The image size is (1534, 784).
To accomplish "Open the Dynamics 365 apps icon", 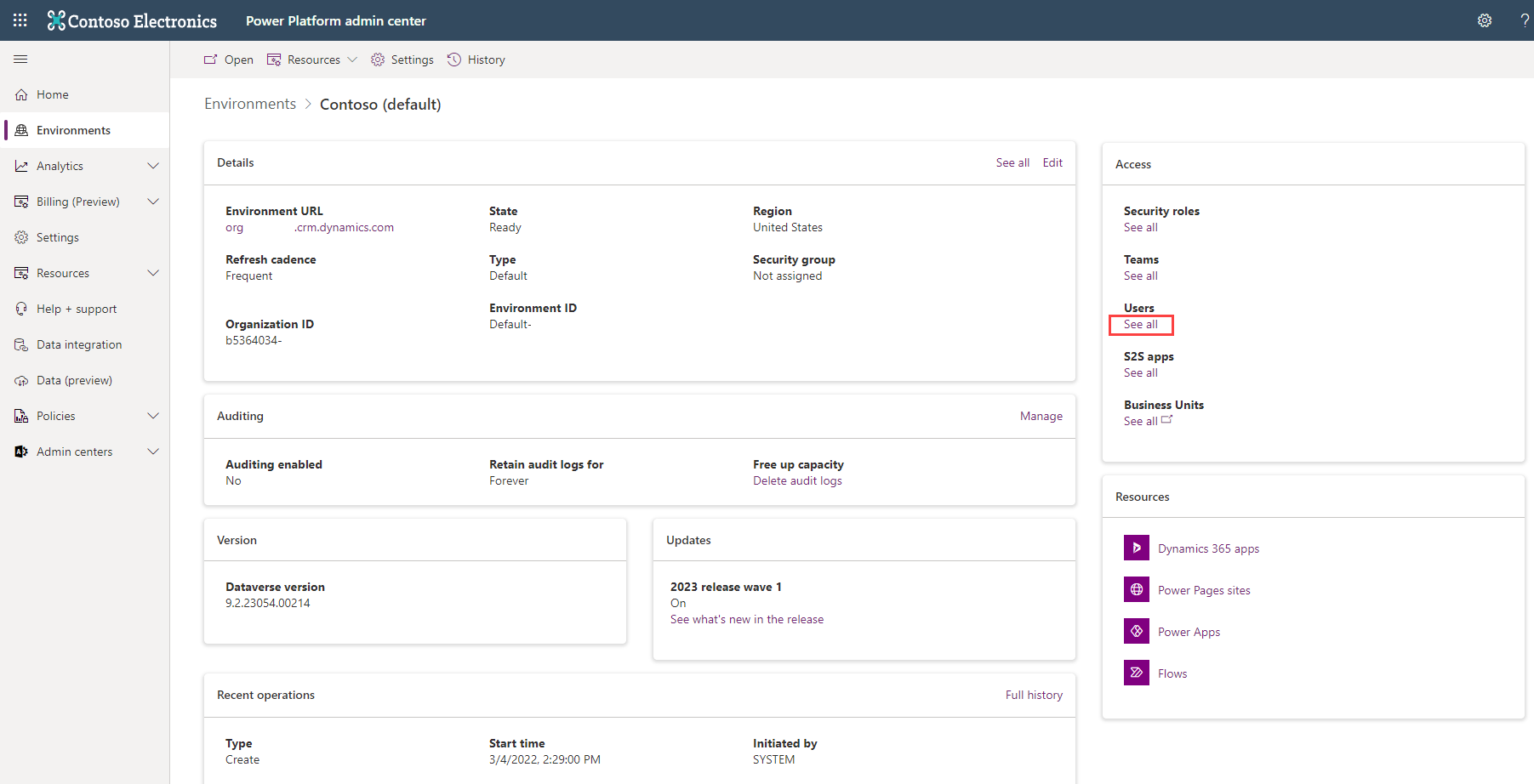I will (x=1137, y=548).
